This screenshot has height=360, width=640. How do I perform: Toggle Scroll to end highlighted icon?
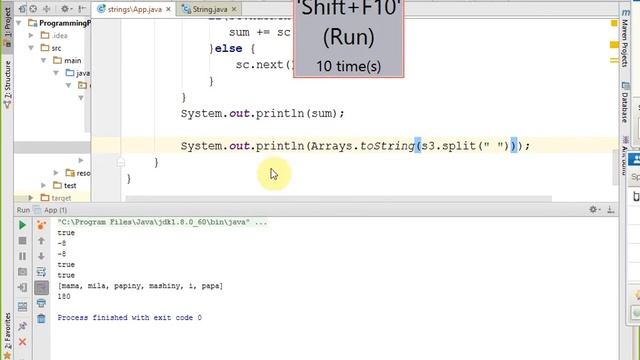41,288
